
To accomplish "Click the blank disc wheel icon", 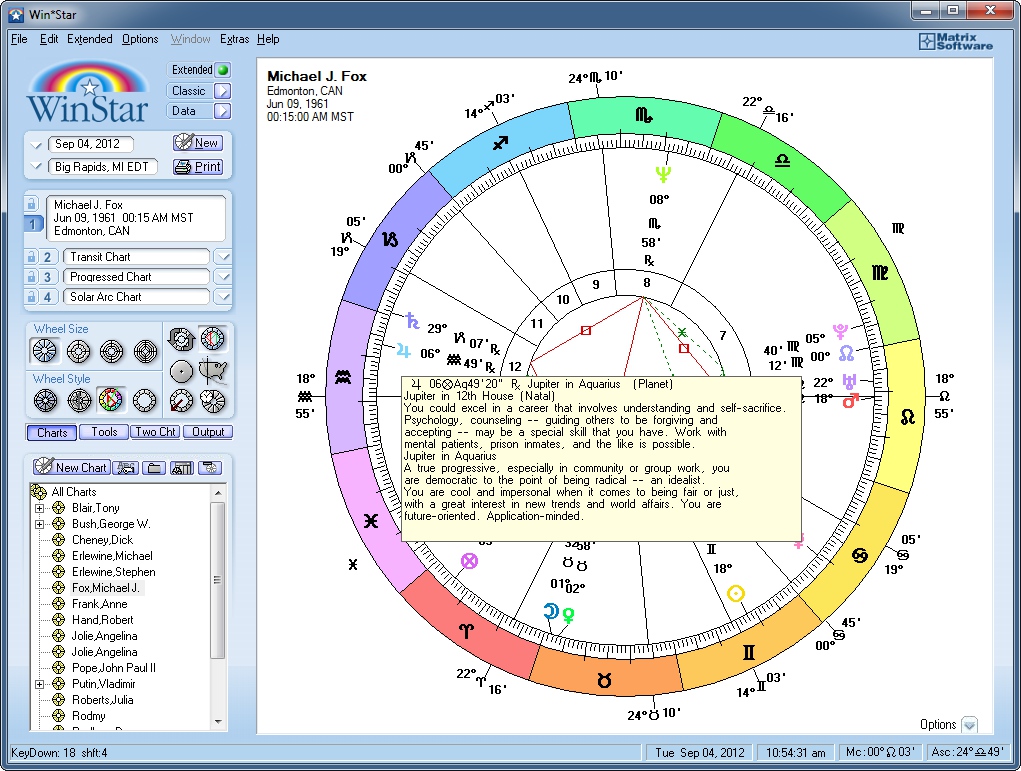I will click(x=181, y=371).
